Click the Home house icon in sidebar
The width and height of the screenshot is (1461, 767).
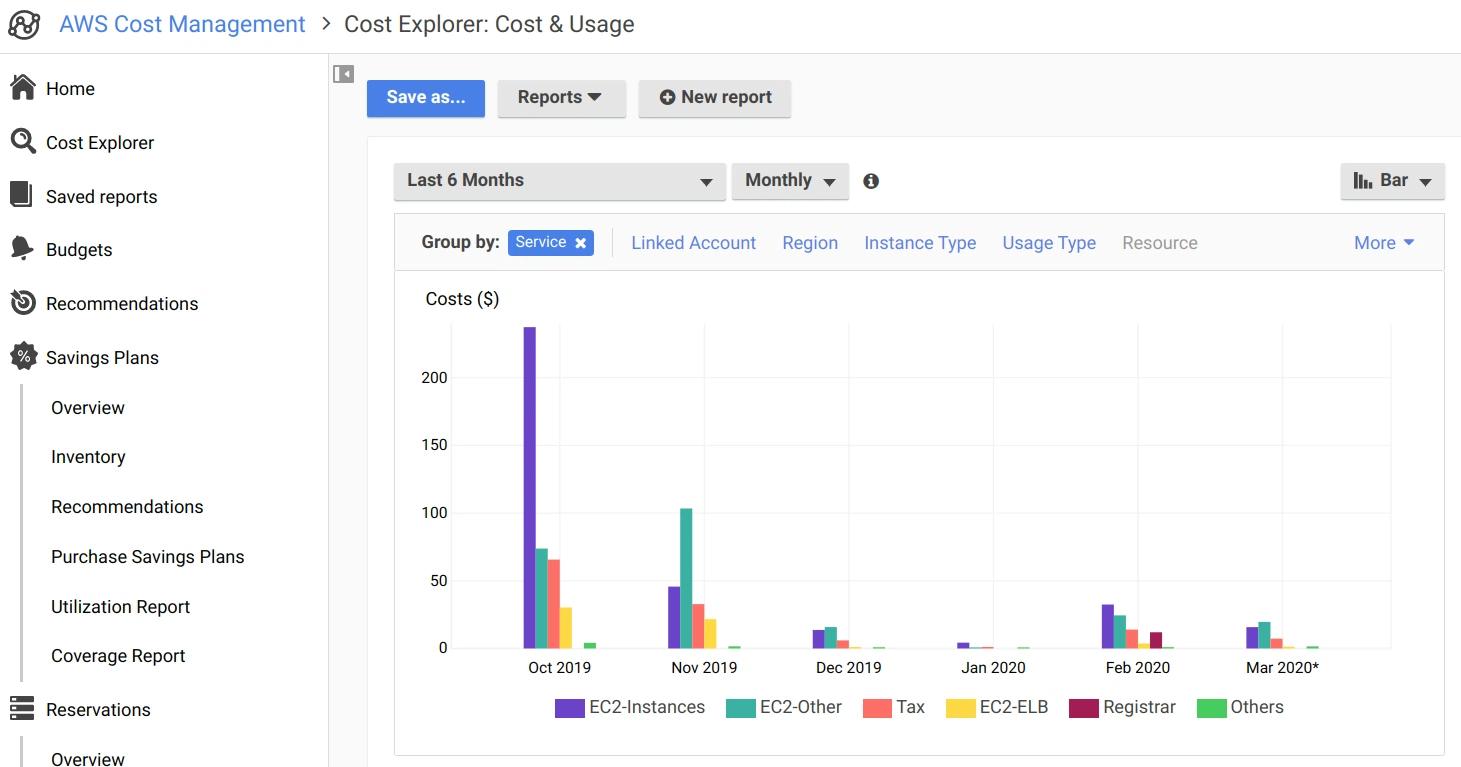click(23, 88)
